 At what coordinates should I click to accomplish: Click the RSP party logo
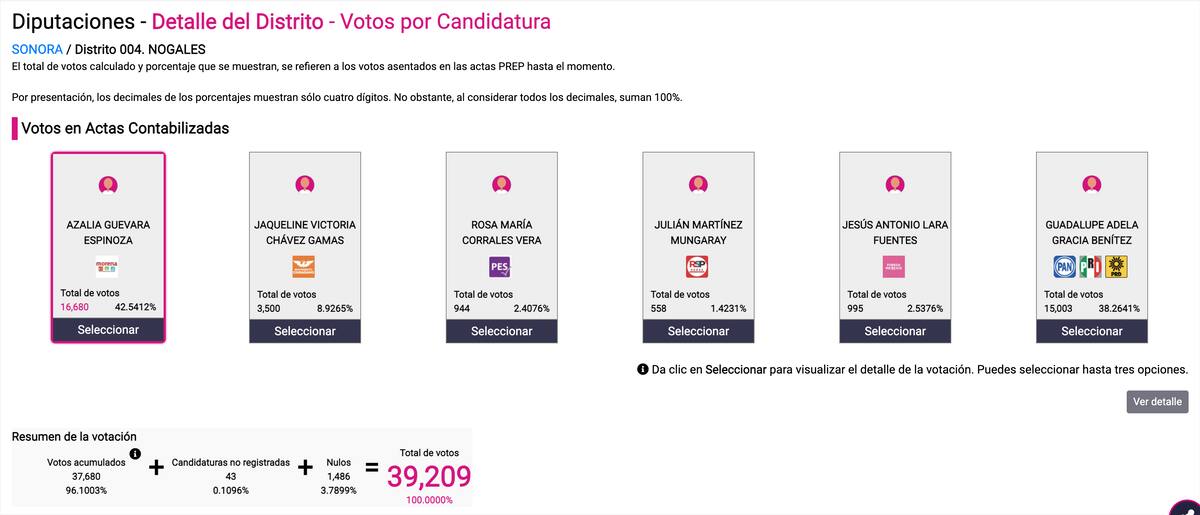(x=697, y=267)
